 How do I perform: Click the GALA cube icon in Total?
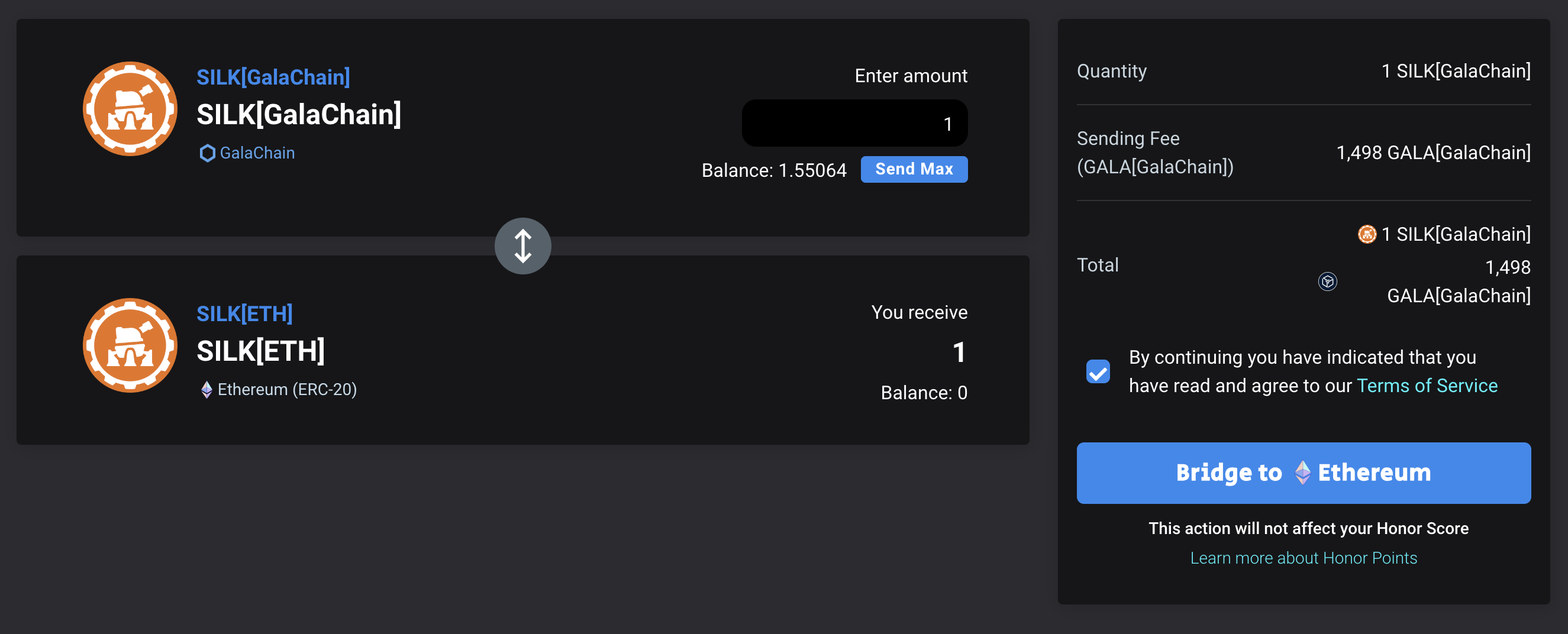tap(1328, 281)
